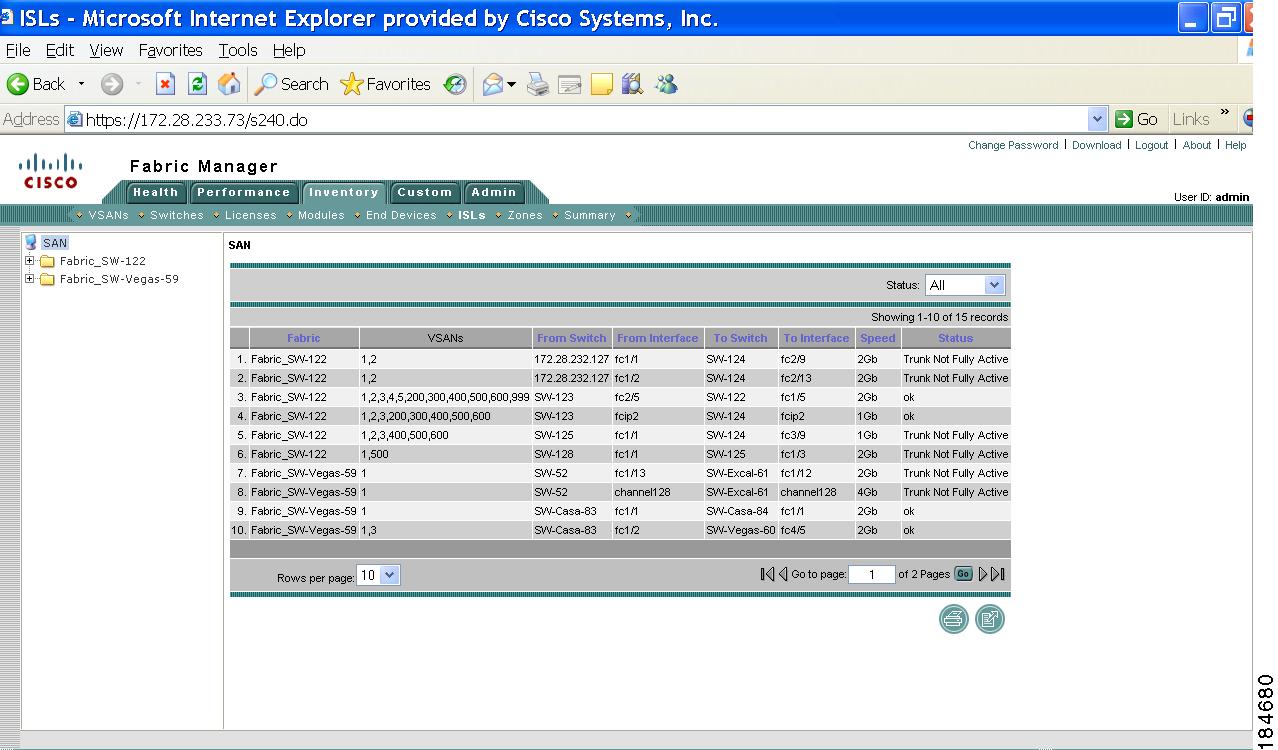Click the Go page navigation button
This screenshot has width=1278, height=750.
pos(962,574)
